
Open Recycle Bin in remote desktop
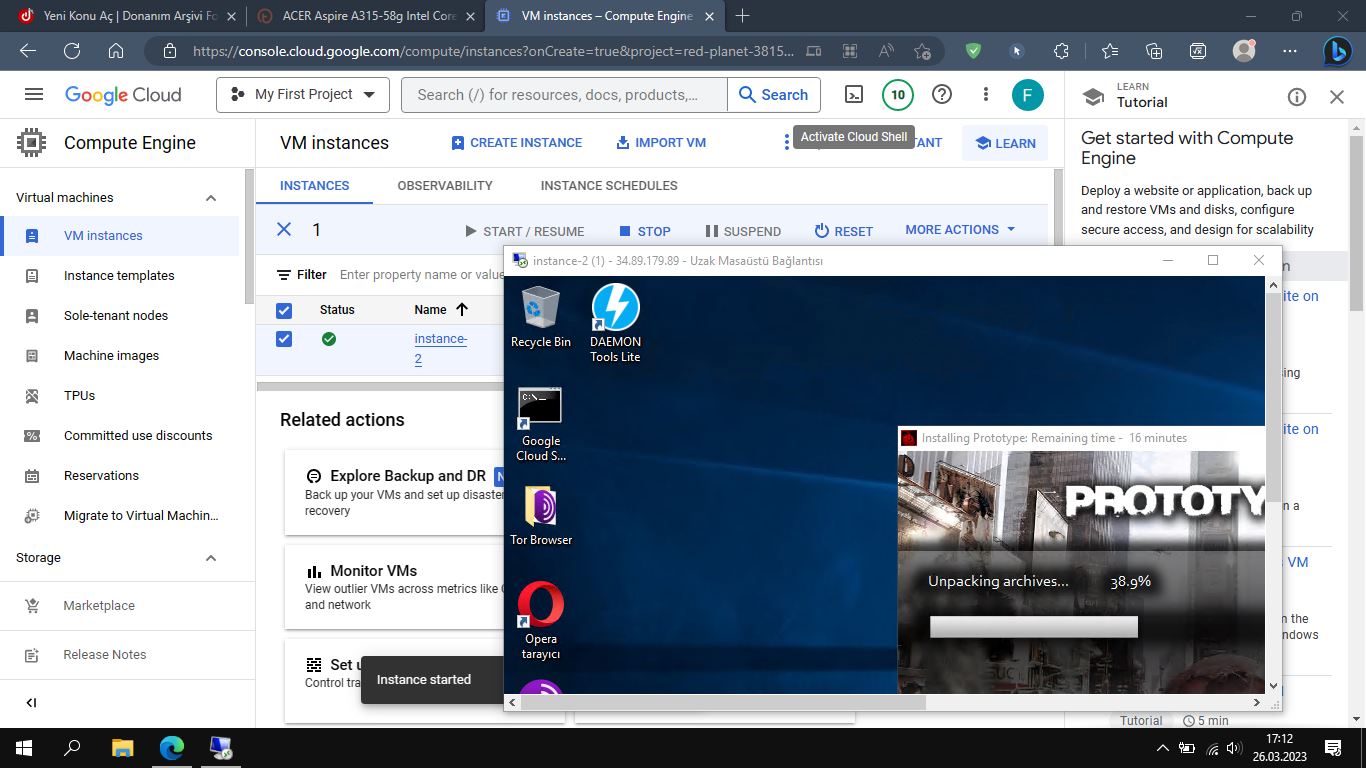[x=541, y=317]
